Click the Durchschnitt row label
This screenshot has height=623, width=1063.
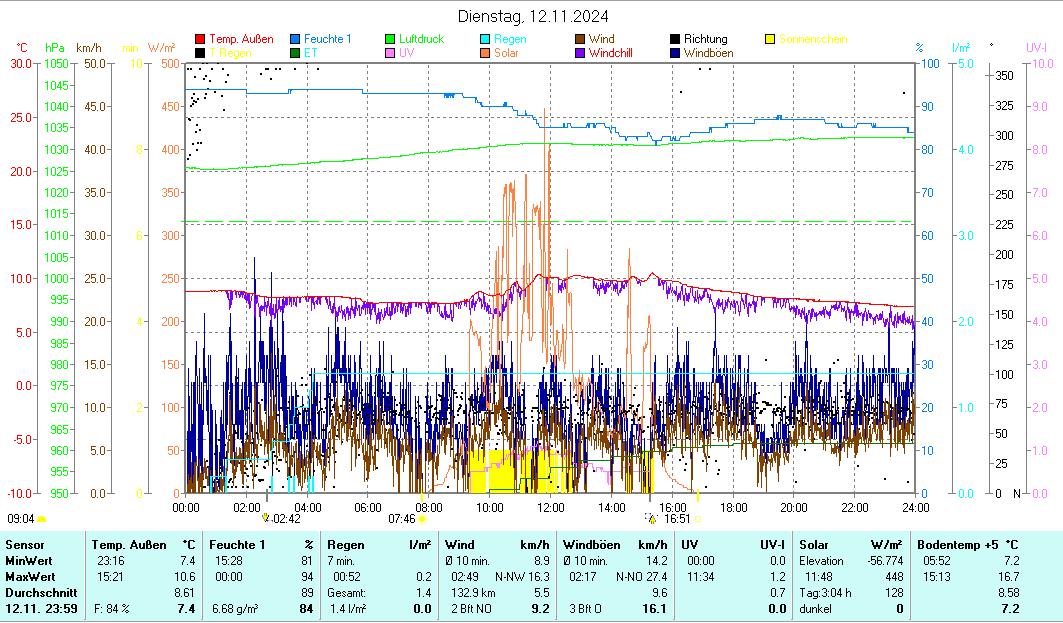pos(37,593)
